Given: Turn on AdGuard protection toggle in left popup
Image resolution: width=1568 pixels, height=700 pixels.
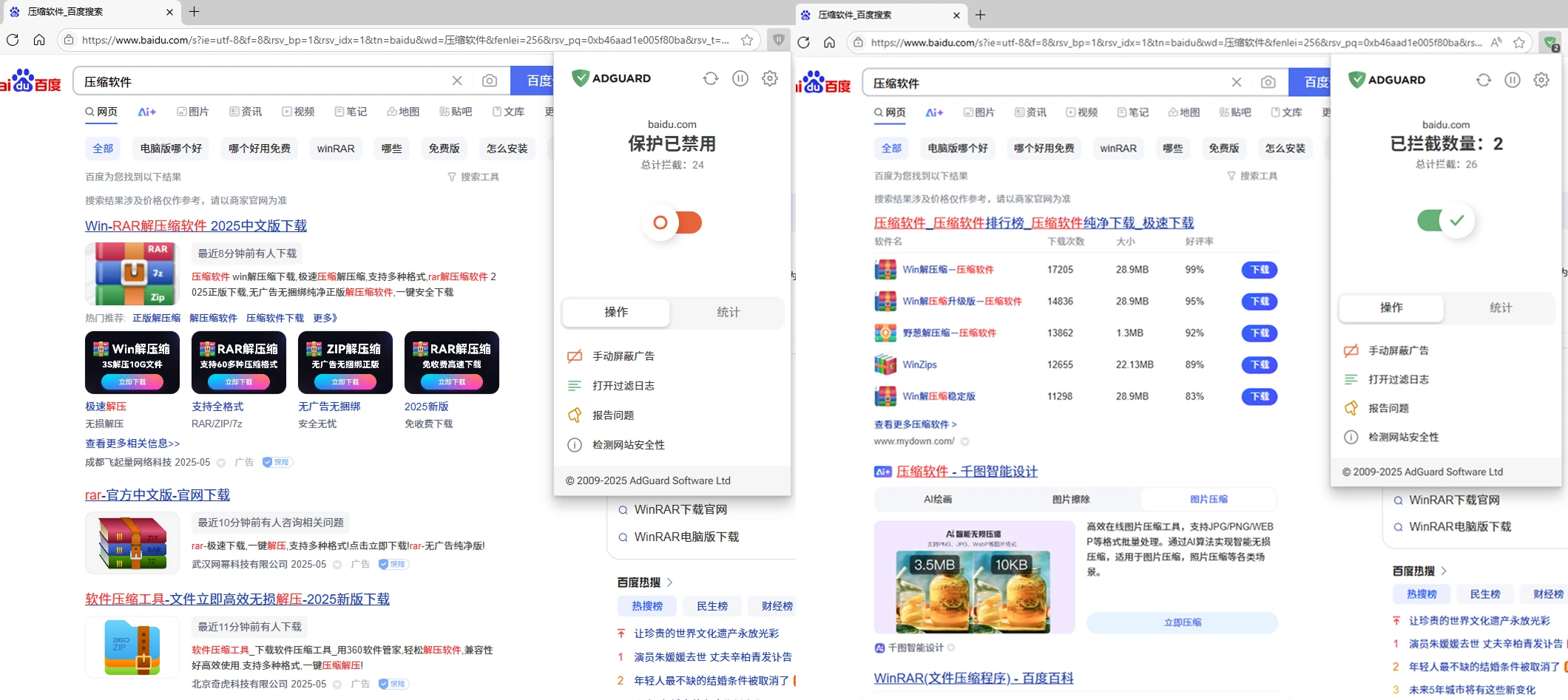Looking at the screenshot, I should (x=672, y=222).
